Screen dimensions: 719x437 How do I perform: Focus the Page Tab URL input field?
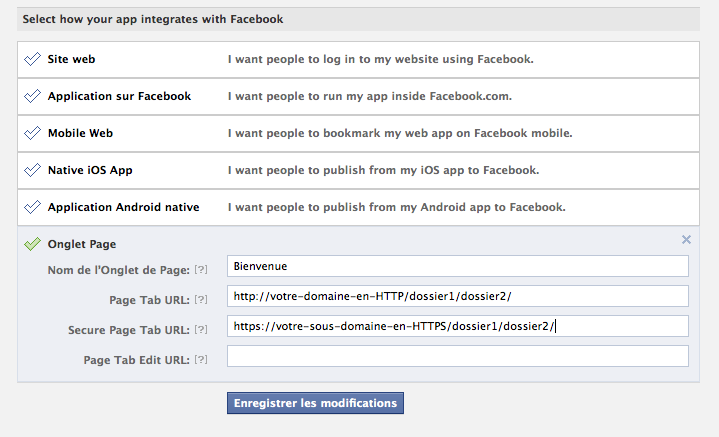point(457,296)
